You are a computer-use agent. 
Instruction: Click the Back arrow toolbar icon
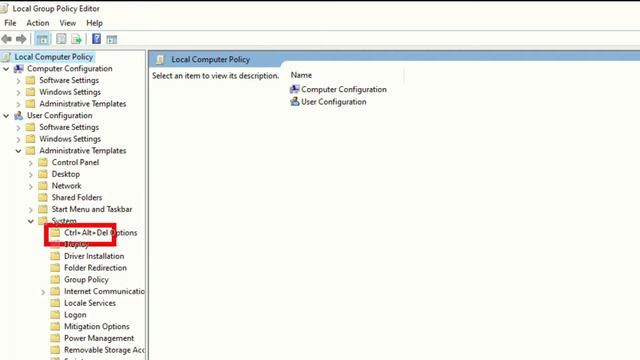click(x=7, y=39)
